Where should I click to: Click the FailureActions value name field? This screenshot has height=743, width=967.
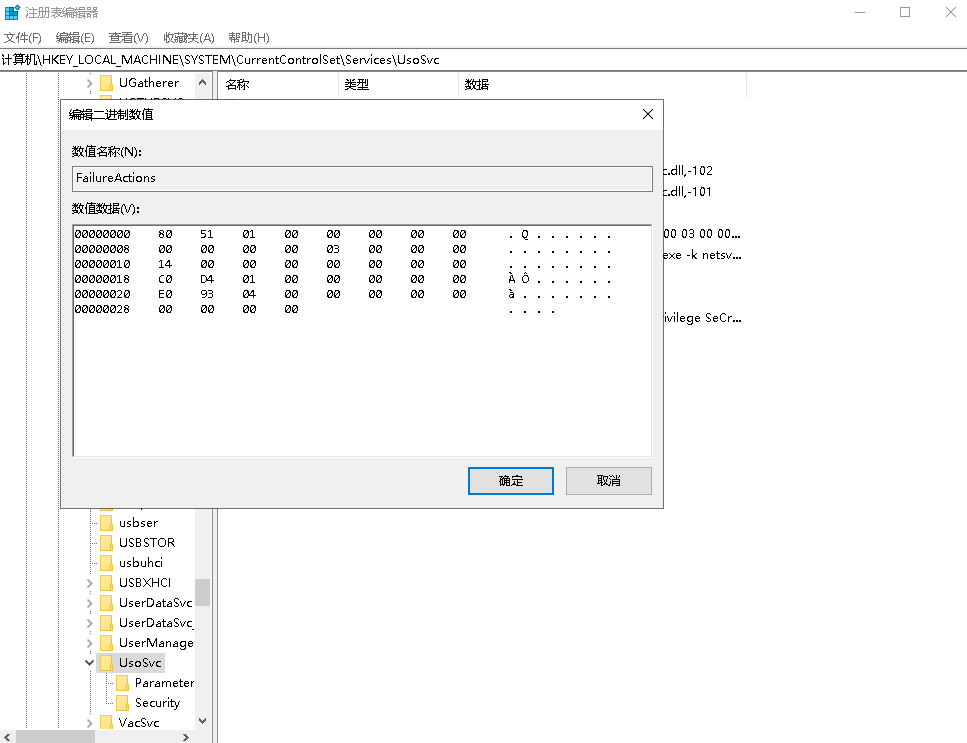(362, 178)
